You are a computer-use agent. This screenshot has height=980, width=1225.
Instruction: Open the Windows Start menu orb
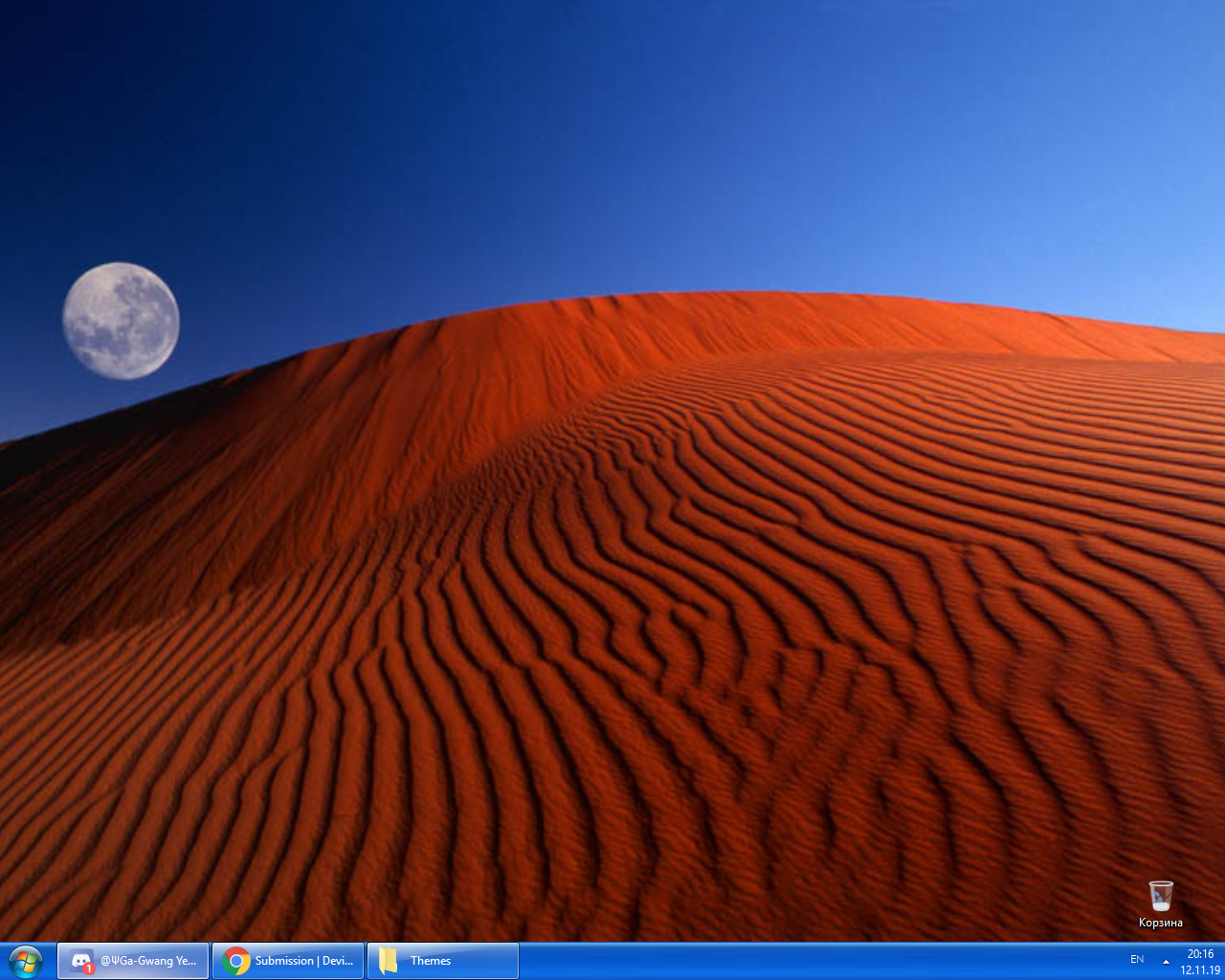(26, 961)
